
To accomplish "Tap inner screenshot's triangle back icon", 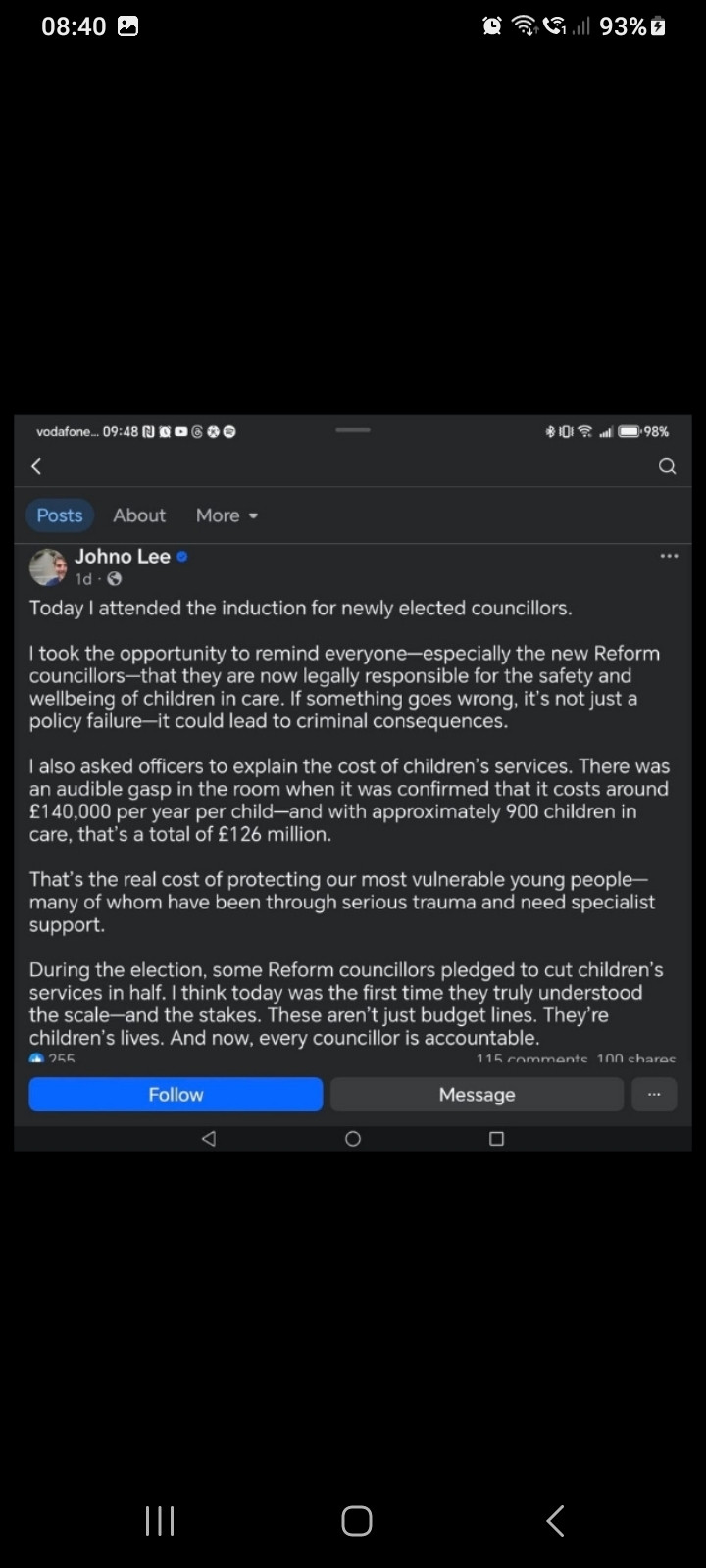I will [208, 1138].
